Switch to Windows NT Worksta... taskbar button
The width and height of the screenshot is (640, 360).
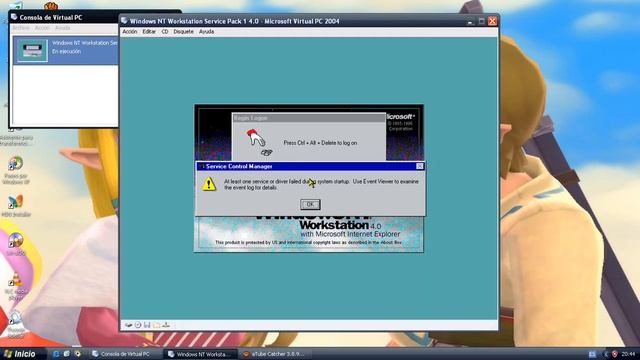click(201, 354)
